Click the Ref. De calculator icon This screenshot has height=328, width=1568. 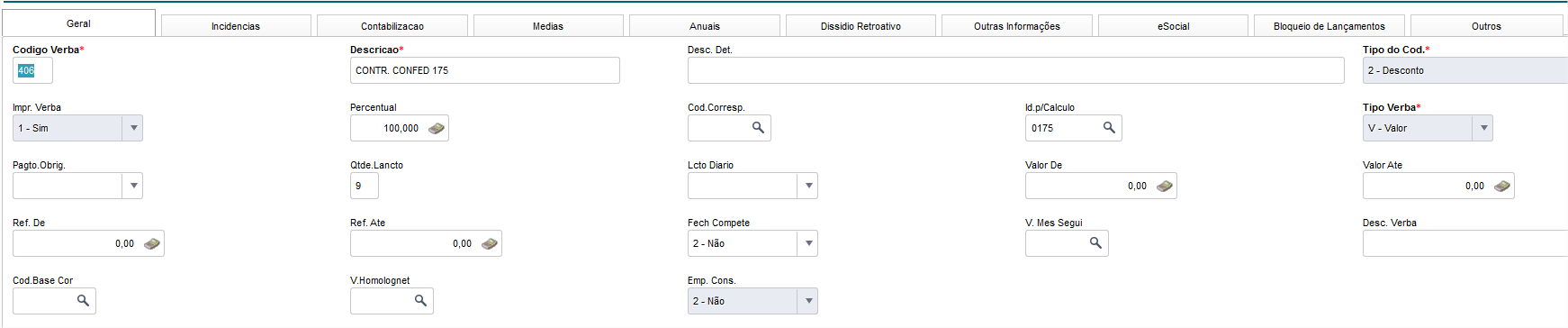click(151, 243)
